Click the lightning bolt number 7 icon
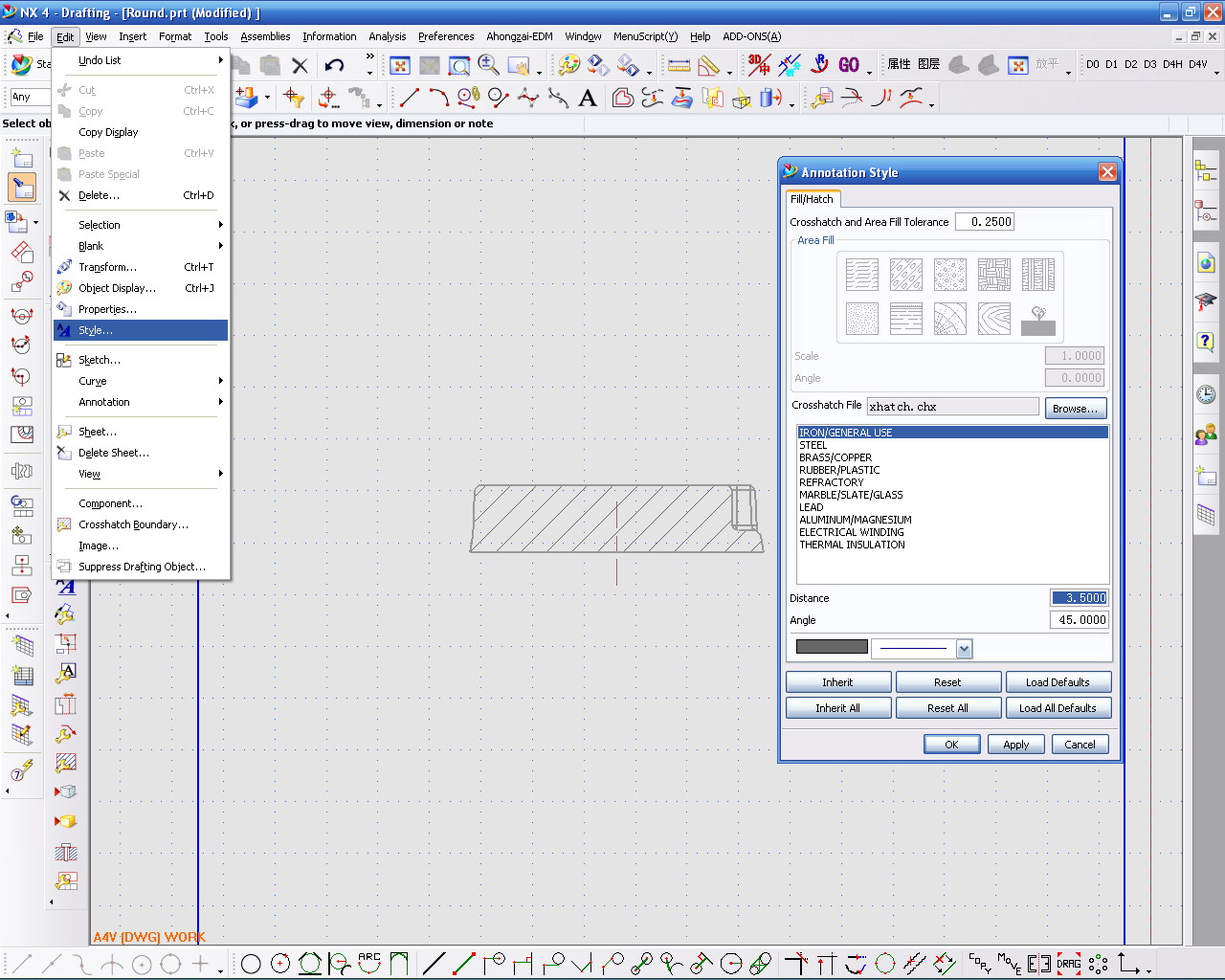This screenshot has height=980, width=1225. click(21, 770)
